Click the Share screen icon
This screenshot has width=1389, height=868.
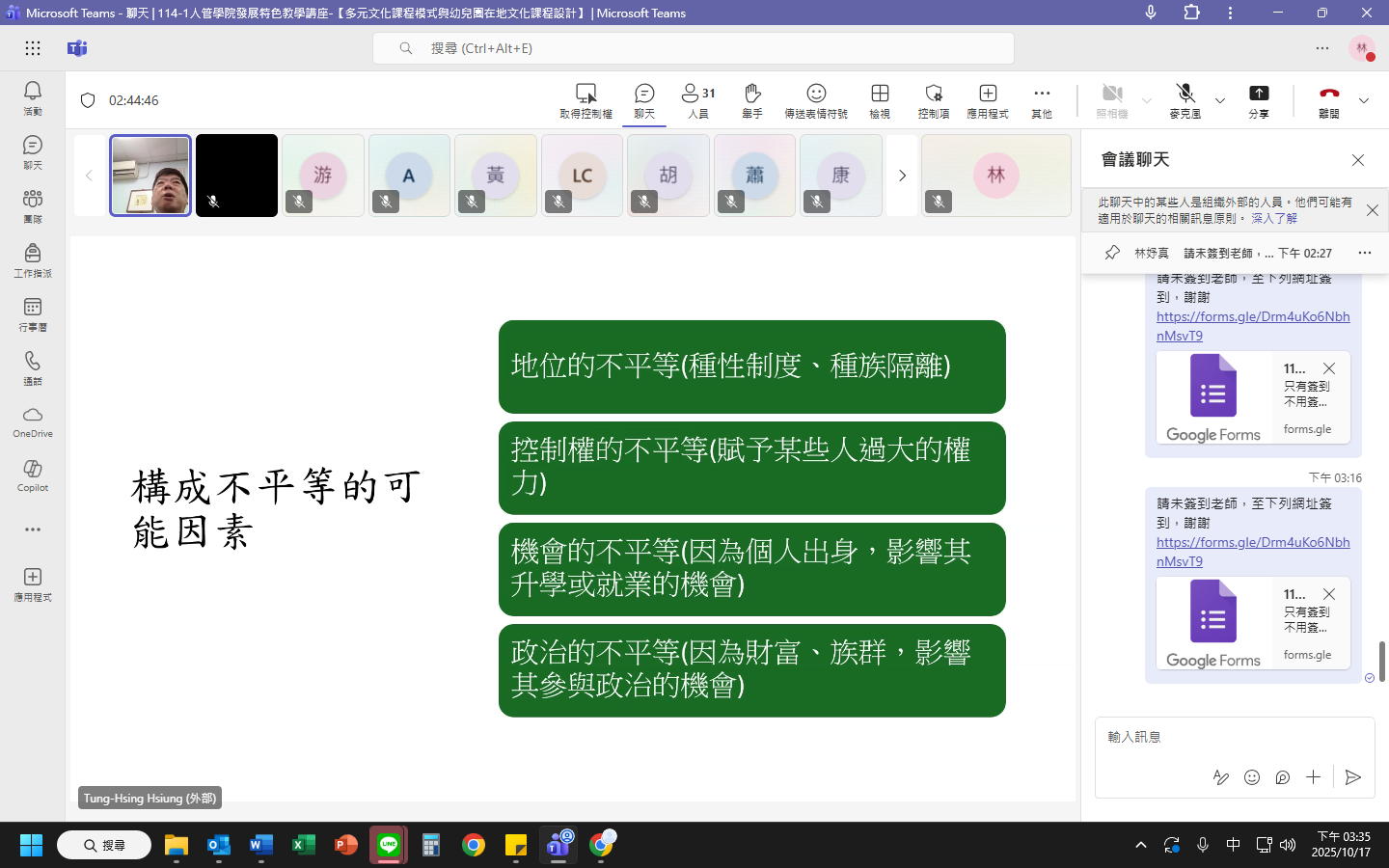1259,99
